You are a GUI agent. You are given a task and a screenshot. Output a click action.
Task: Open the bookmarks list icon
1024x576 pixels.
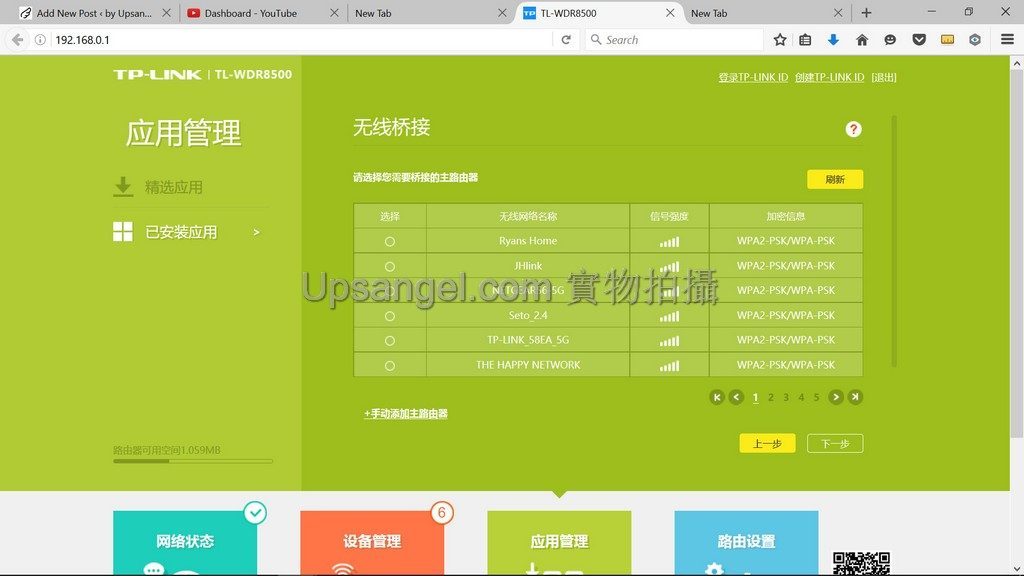[805, 40]
